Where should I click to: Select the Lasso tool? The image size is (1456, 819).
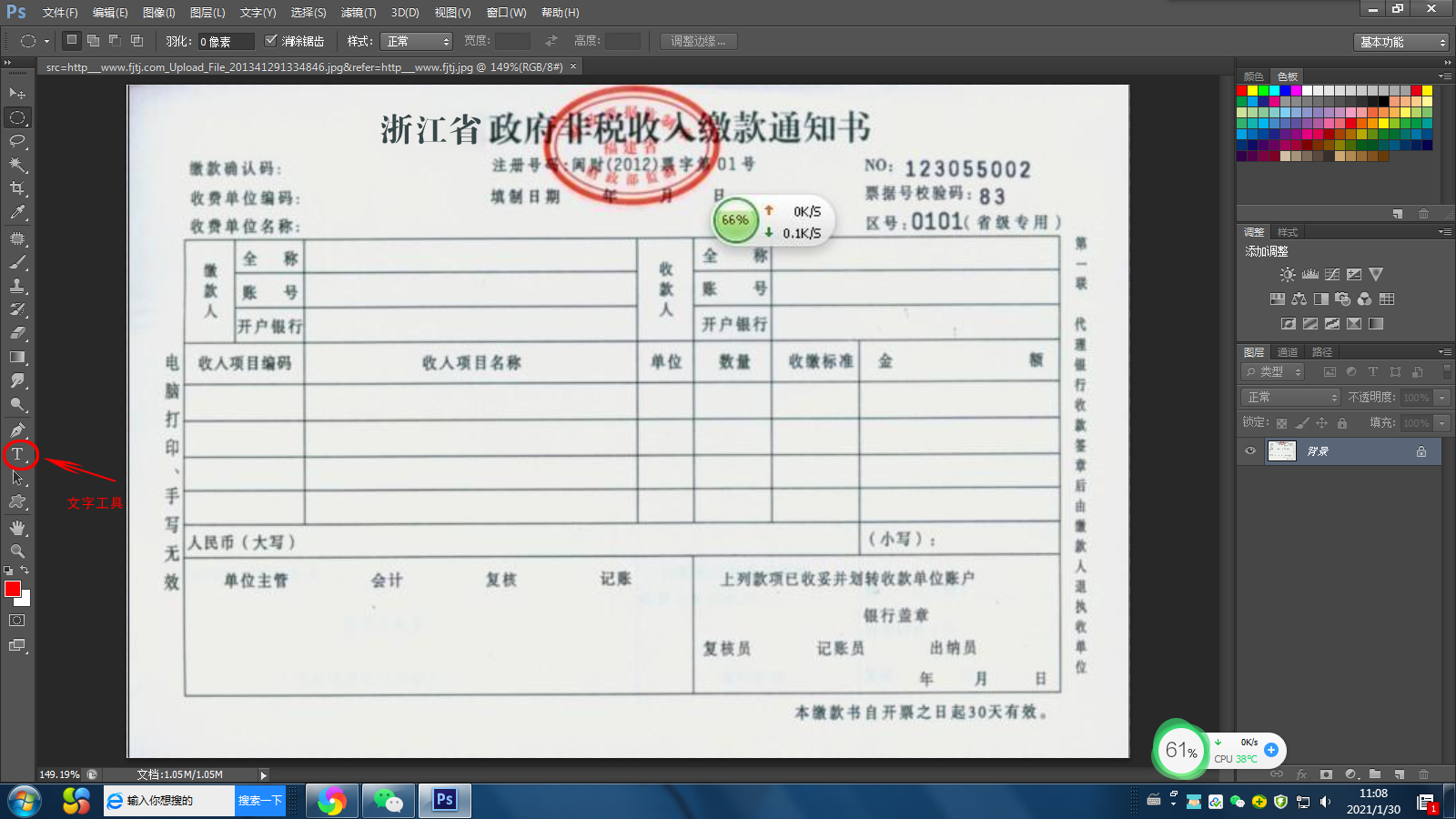click(x=17, y=141)
